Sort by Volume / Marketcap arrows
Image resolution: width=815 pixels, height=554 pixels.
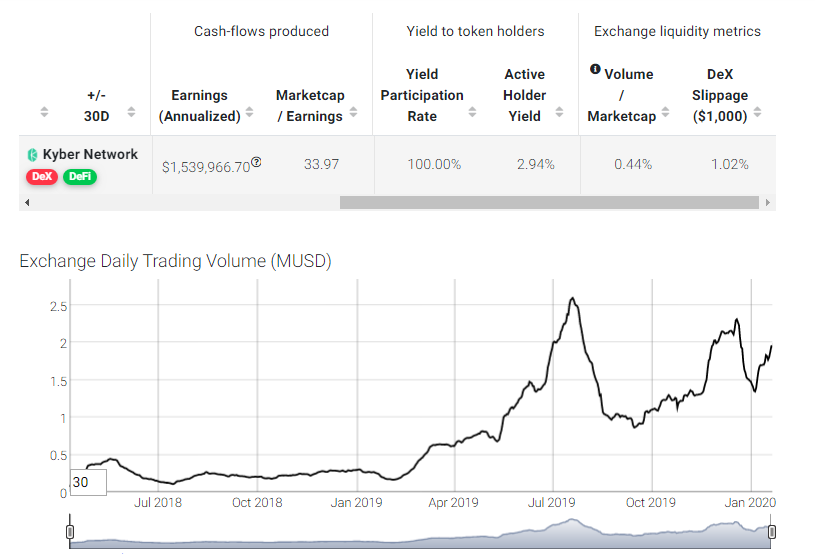click(665, 112)
